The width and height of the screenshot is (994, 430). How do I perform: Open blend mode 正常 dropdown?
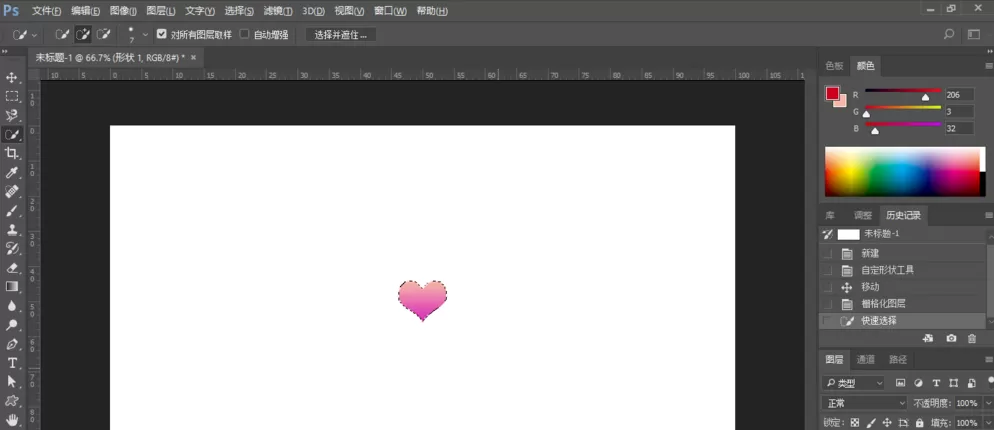point(865,403)
